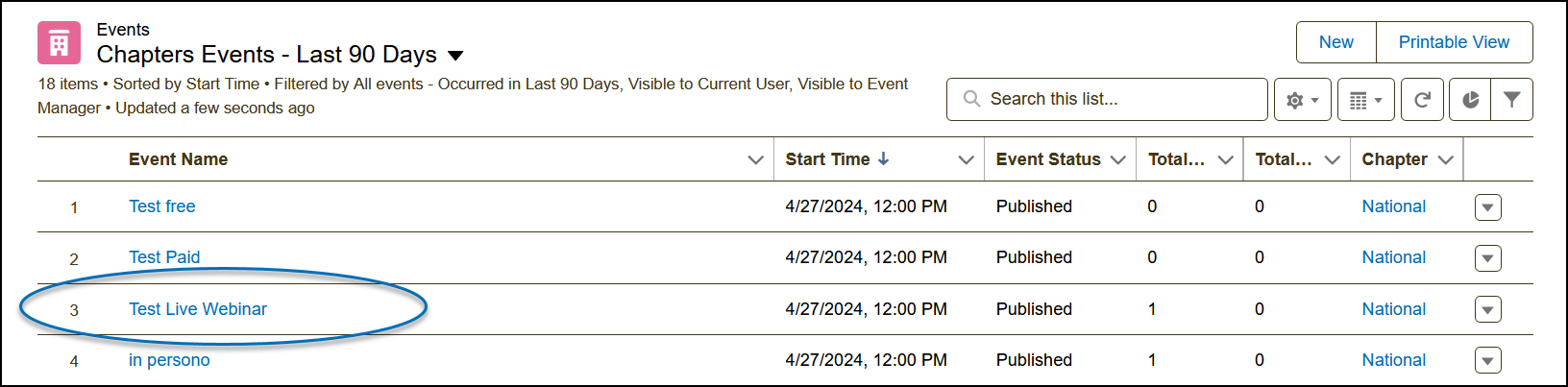
Task: Click the Events object building icon
Action: point(59,43)
